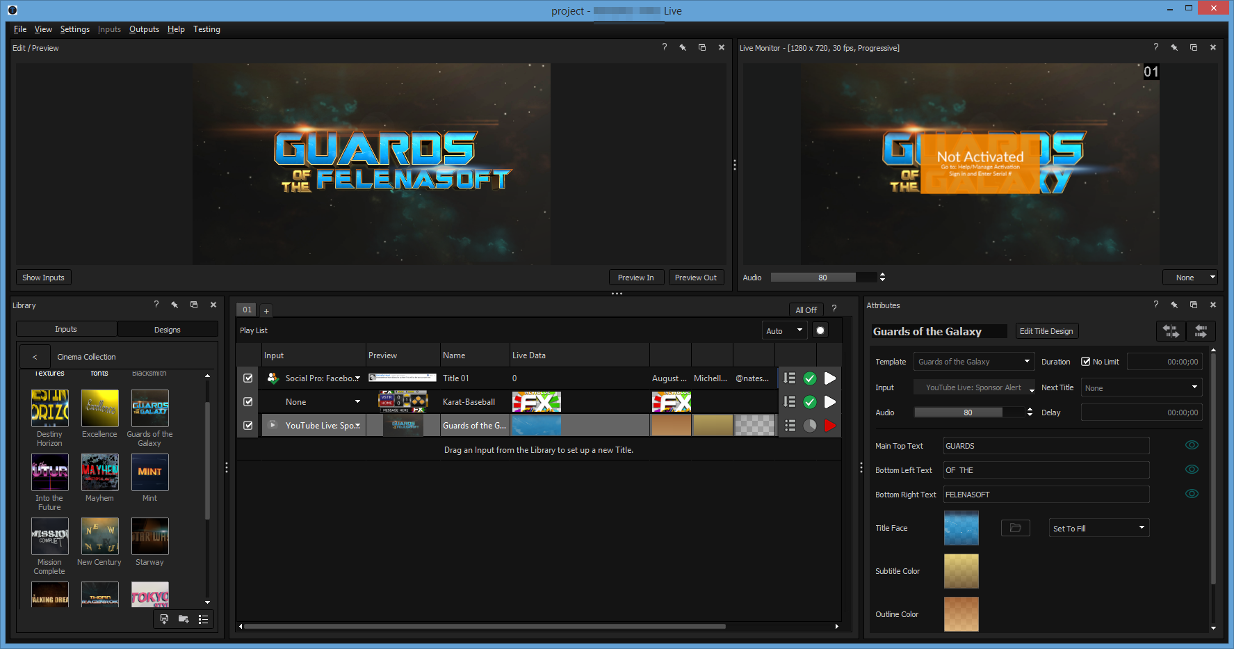Click the Subtitle Color swatch
The height and width of the screenshot is (649, 1234).
(961, 571)
